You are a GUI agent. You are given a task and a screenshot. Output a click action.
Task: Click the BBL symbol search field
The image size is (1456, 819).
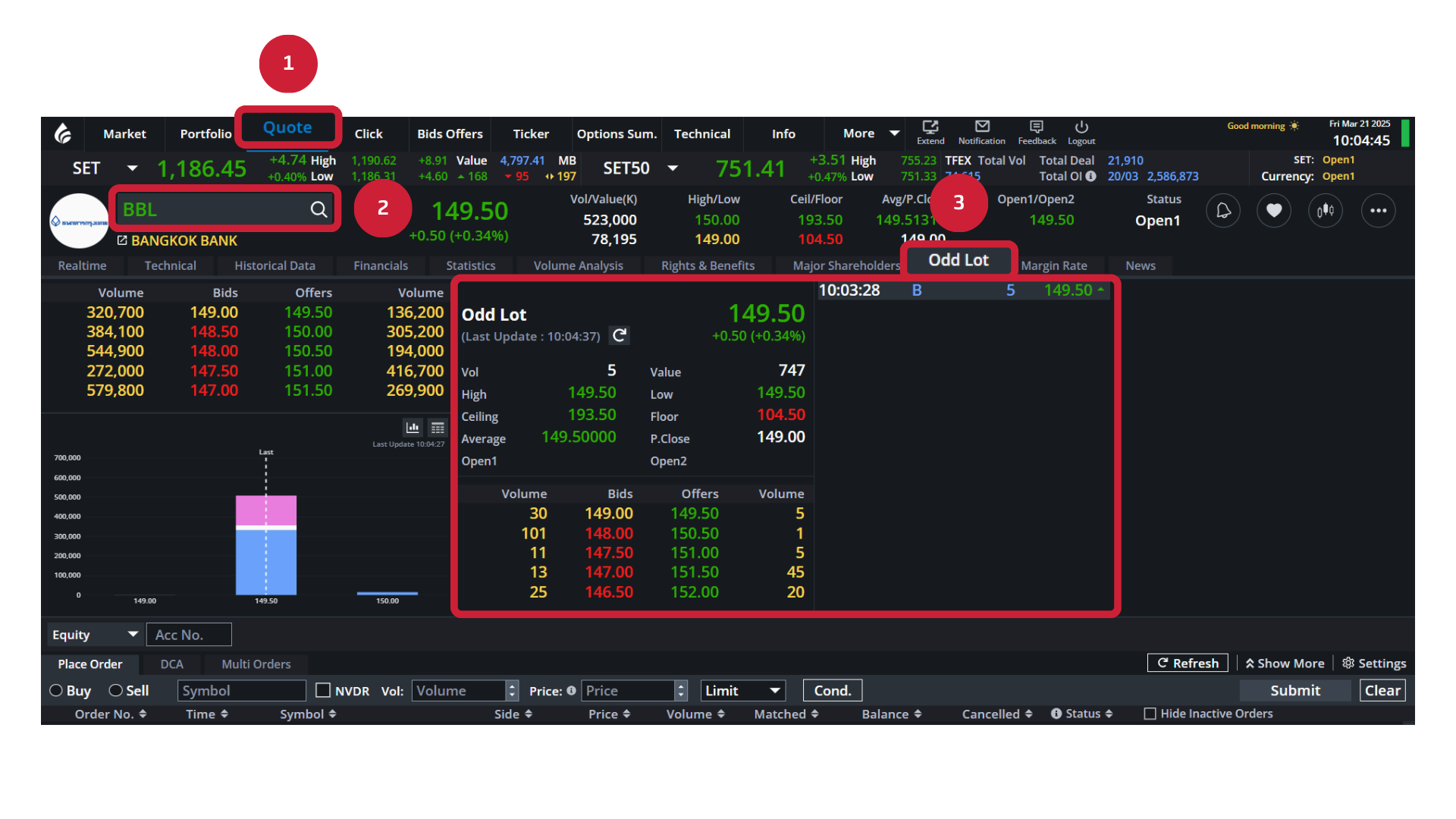pyautogui.click(x=212, y=209)
